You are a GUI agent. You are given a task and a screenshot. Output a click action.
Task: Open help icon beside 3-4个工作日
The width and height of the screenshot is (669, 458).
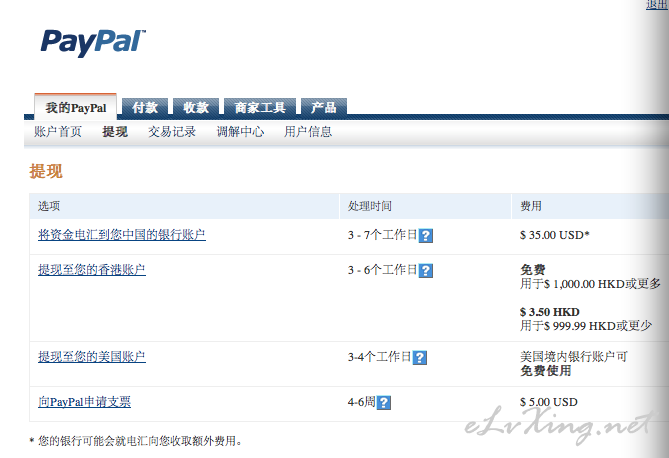coord(420,358)
